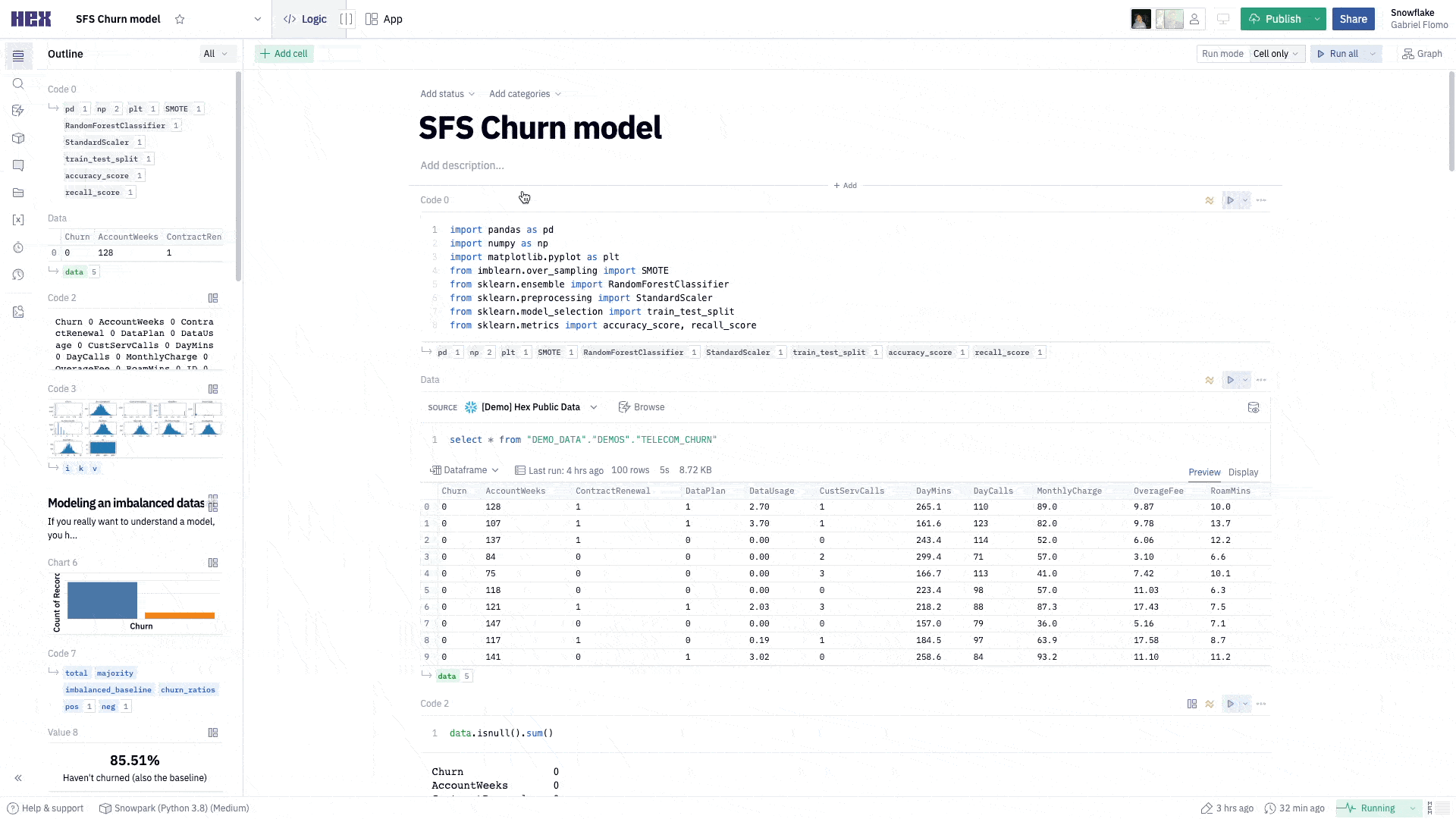This screenshot has height=819, width=1456.
Task: Click the Share button
Action: coord(1353,19)
